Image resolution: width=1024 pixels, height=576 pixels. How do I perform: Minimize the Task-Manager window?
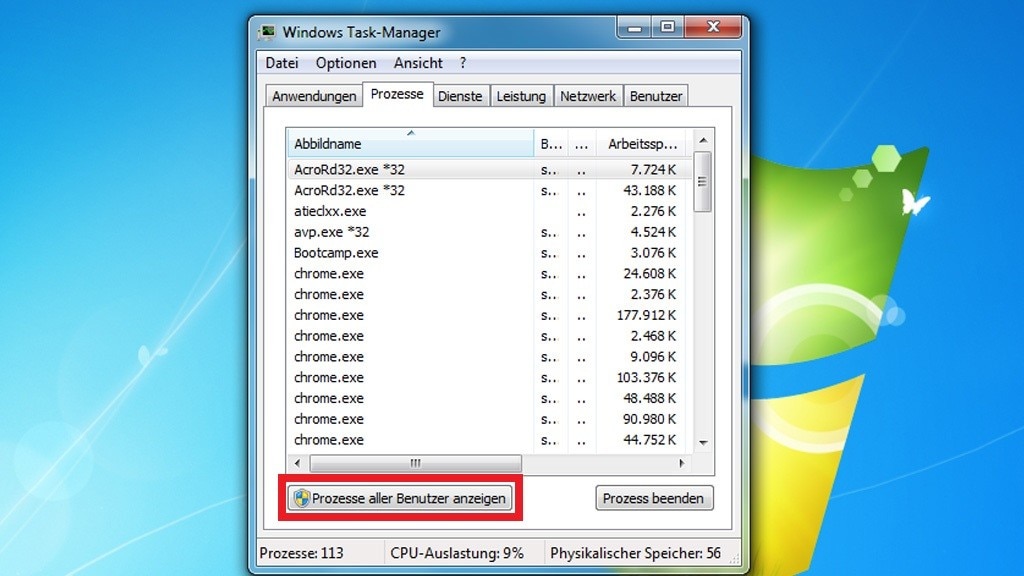pyautogui.click(x=634, y=27)
